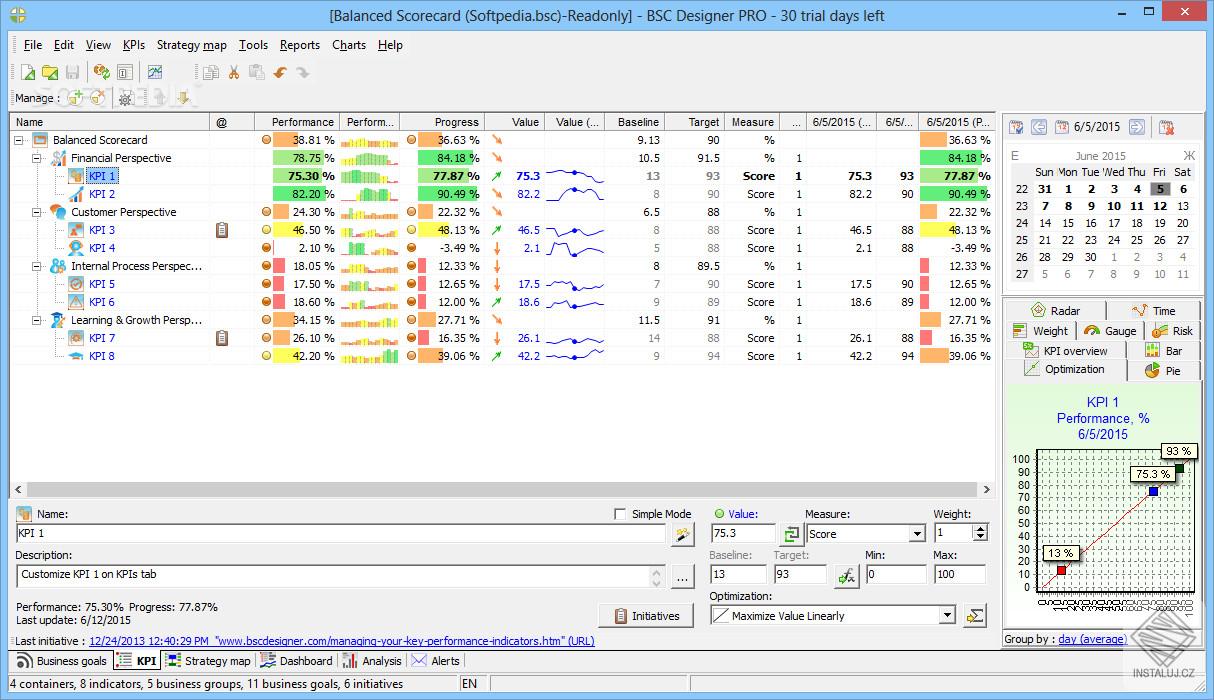Switch to the Strategy map bottom tab
This screenshot has height=700, width=1214.
pos(208,661)
